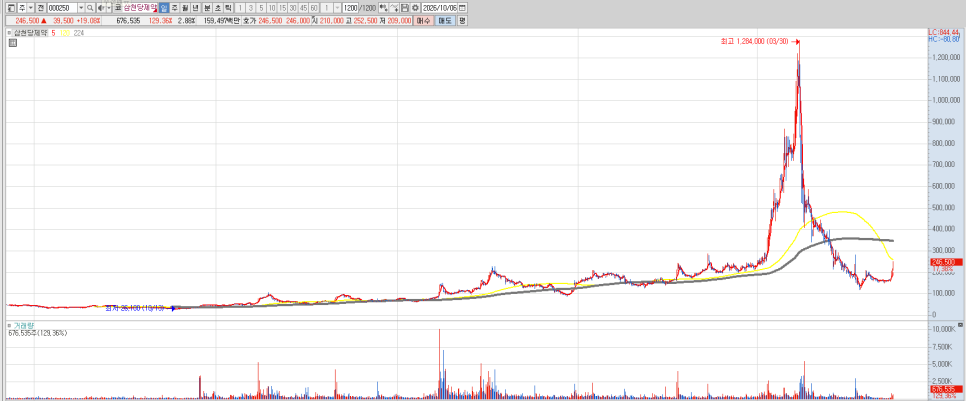
Task: Choose the 45 interval button
Action: click(x=303, y=8)
